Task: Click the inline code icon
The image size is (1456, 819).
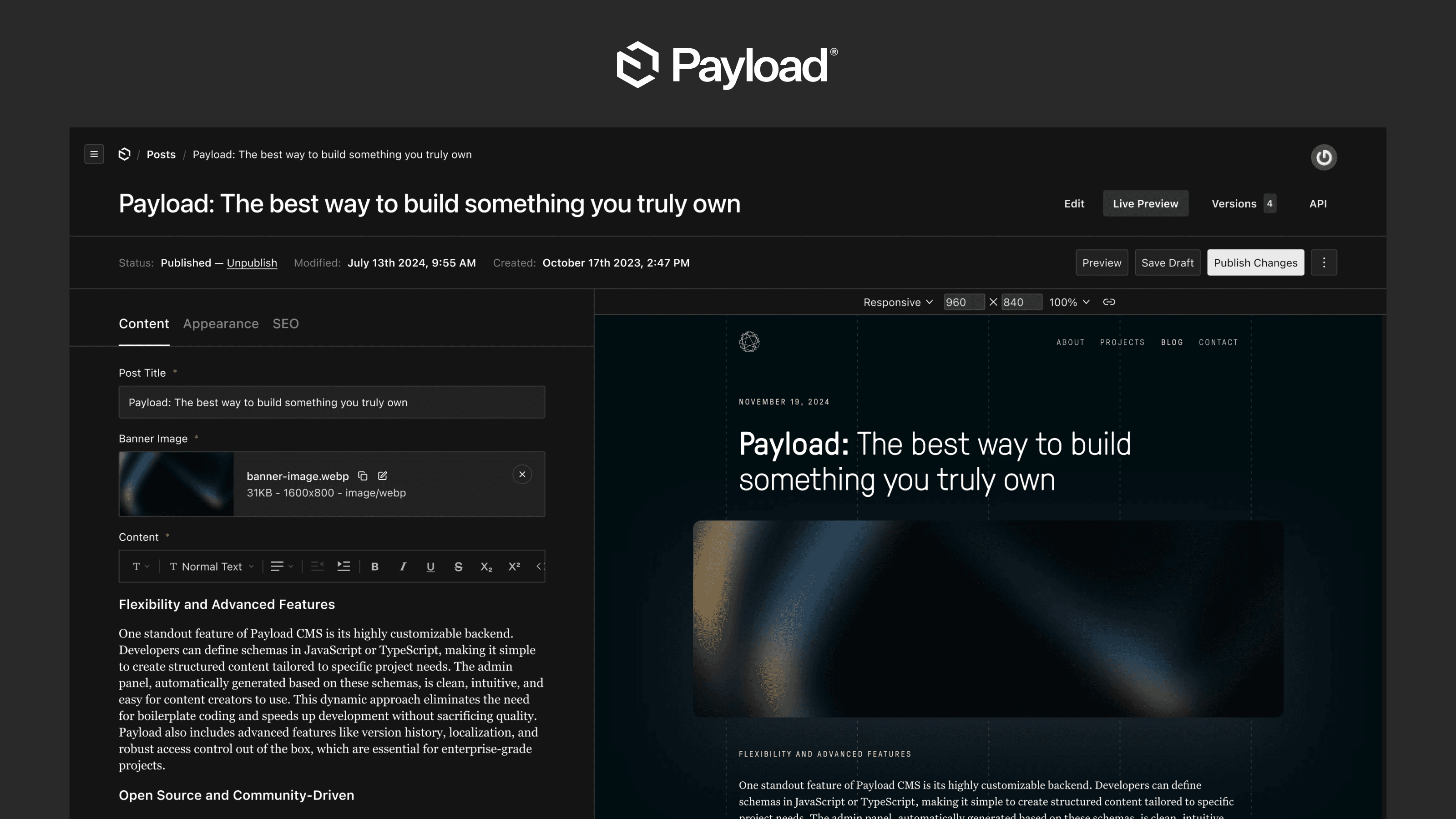Action: [540, 566]
